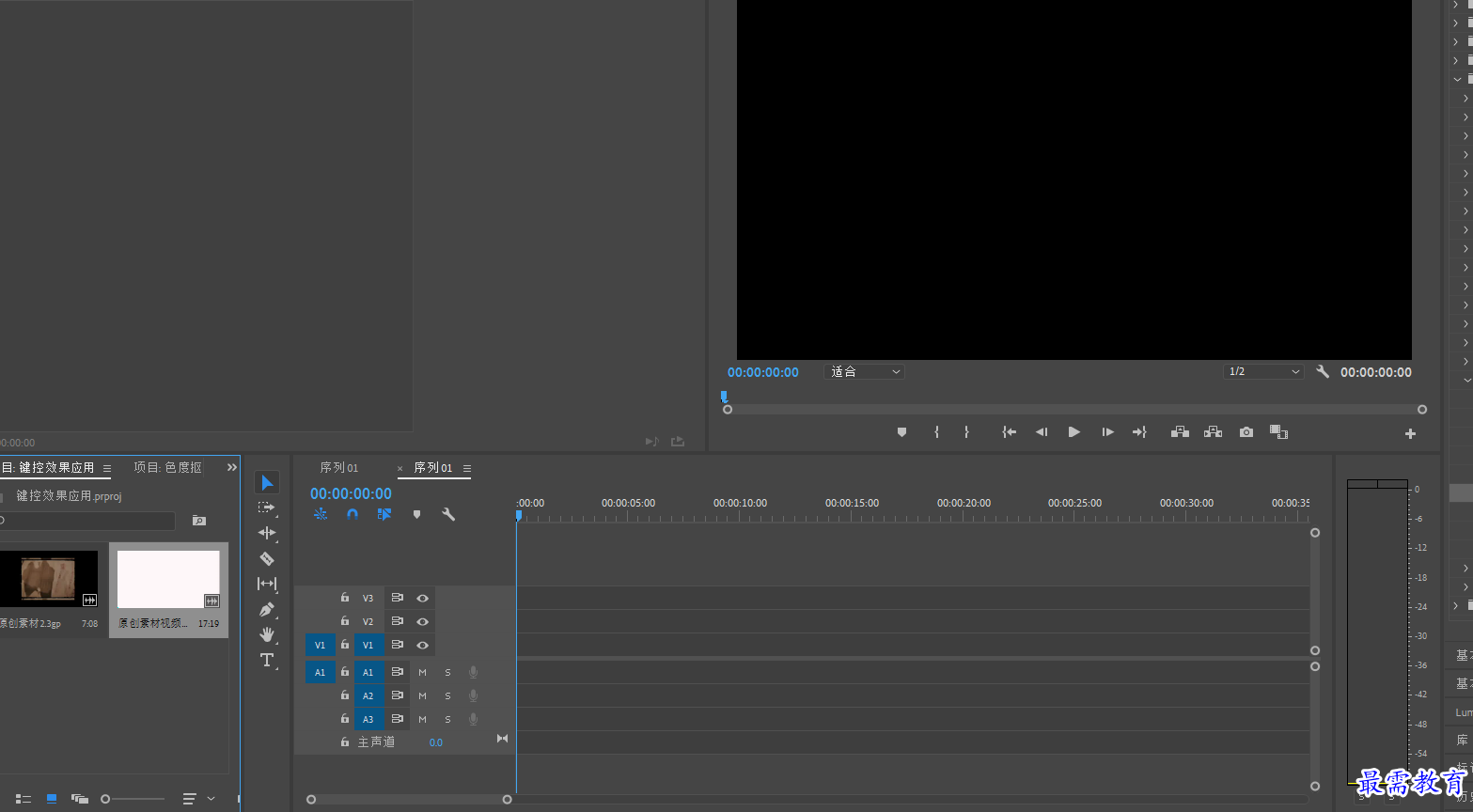Toggle V1 track visibility eye
The height and width of the screenshot is (812, 1473).
(423, 645)
